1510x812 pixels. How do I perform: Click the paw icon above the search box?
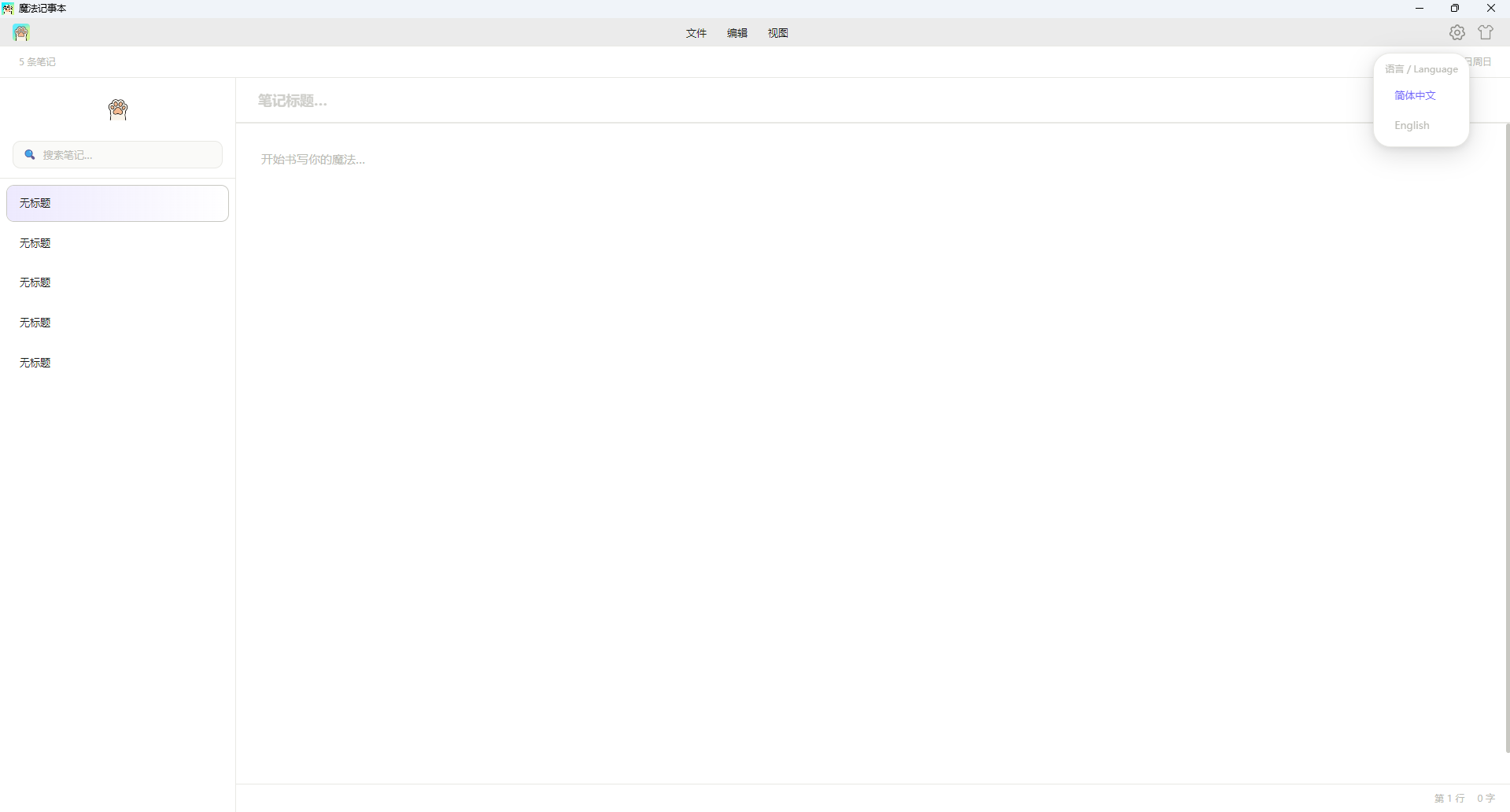point(118,109)
